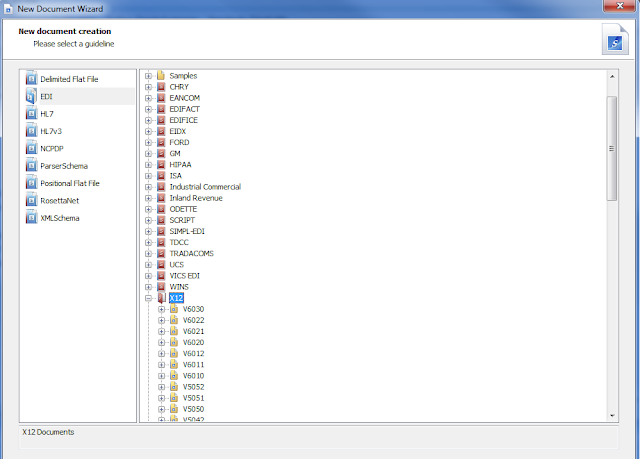Image resolution: width=640 pixels, height=459 pixels.
Task: Select the UCS guideline label
Action: [x=176, y=264]
